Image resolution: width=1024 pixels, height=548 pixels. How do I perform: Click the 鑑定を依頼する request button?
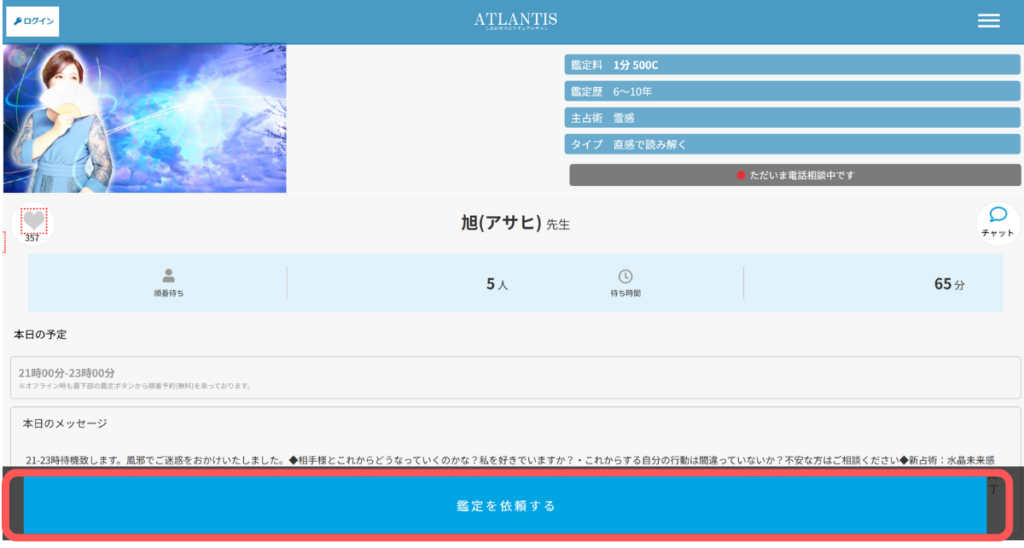click(x=505, y=506)
